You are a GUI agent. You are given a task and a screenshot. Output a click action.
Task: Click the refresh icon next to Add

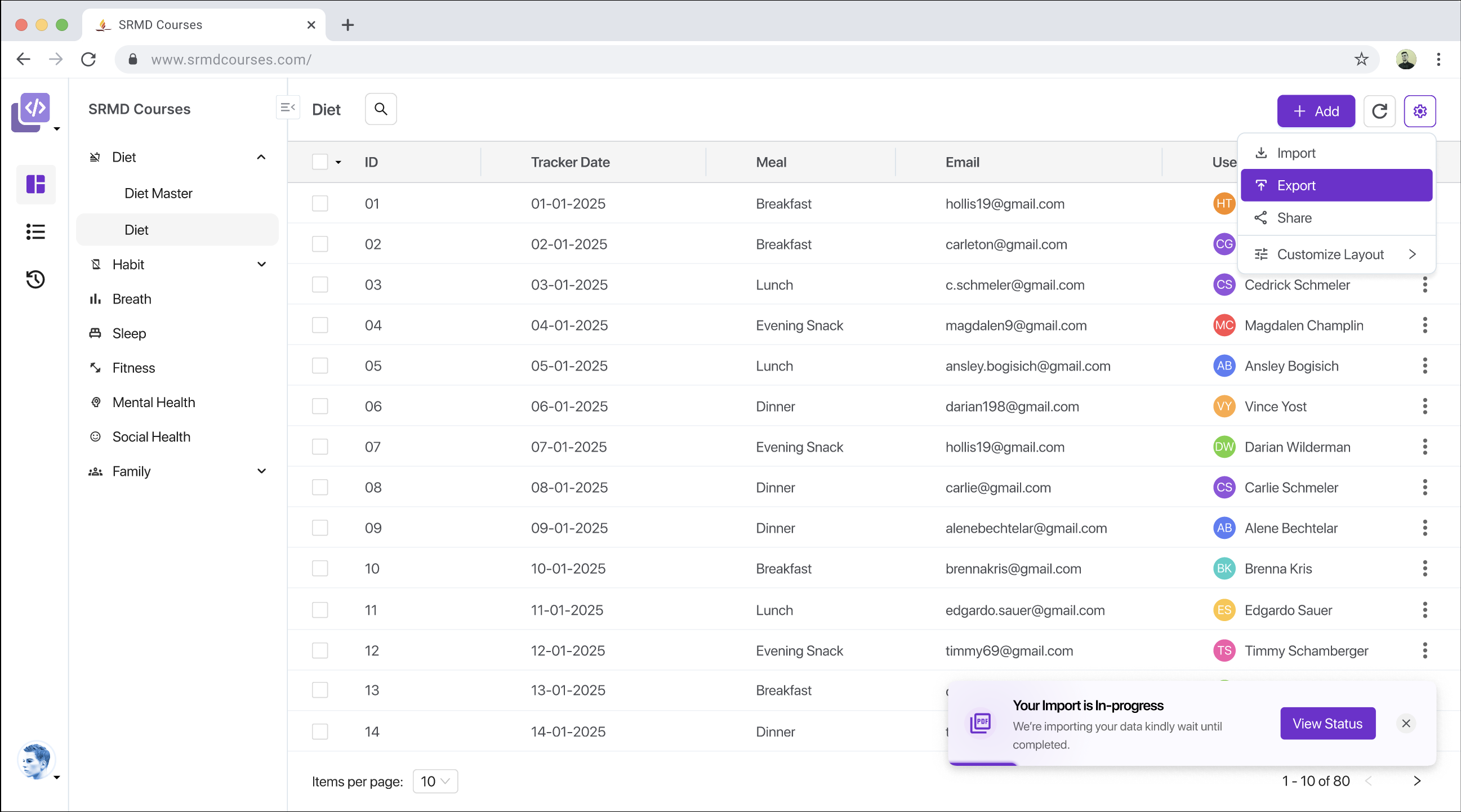click(x=1379, y=111)
